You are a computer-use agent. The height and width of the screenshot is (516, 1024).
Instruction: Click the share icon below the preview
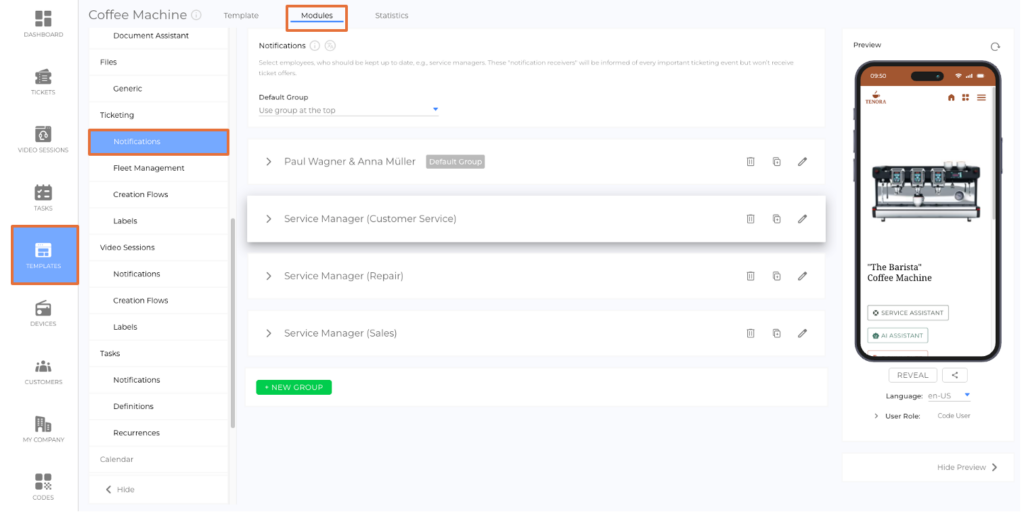955,376
